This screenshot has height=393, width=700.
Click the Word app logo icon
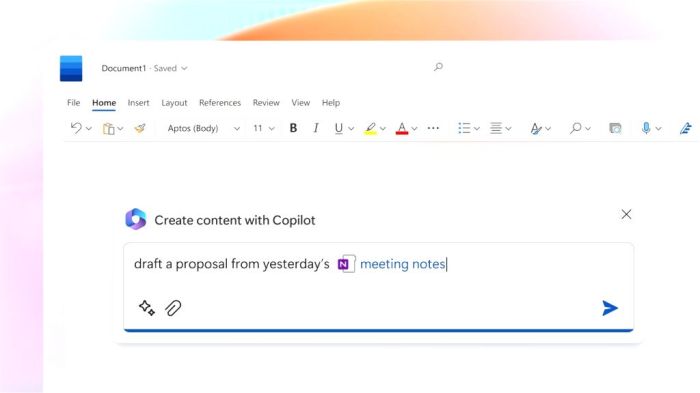tap(71, 68)
